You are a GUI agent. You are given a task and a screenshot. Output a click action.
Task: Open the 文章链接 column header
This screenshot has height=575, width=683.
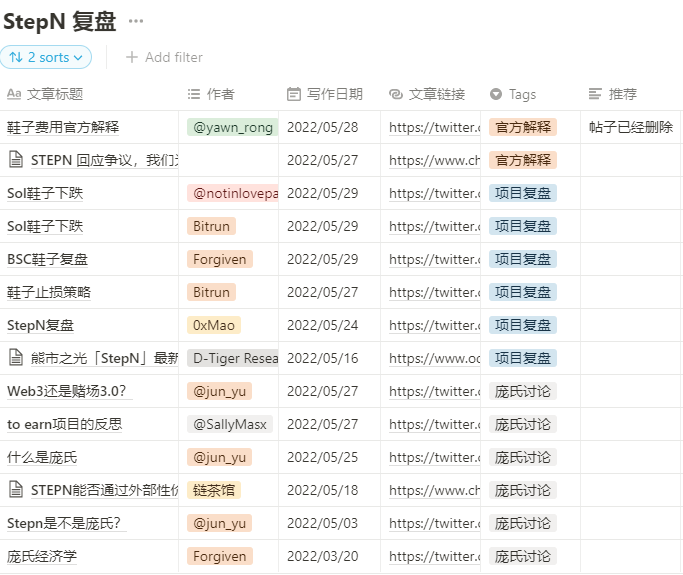point(427,94)
